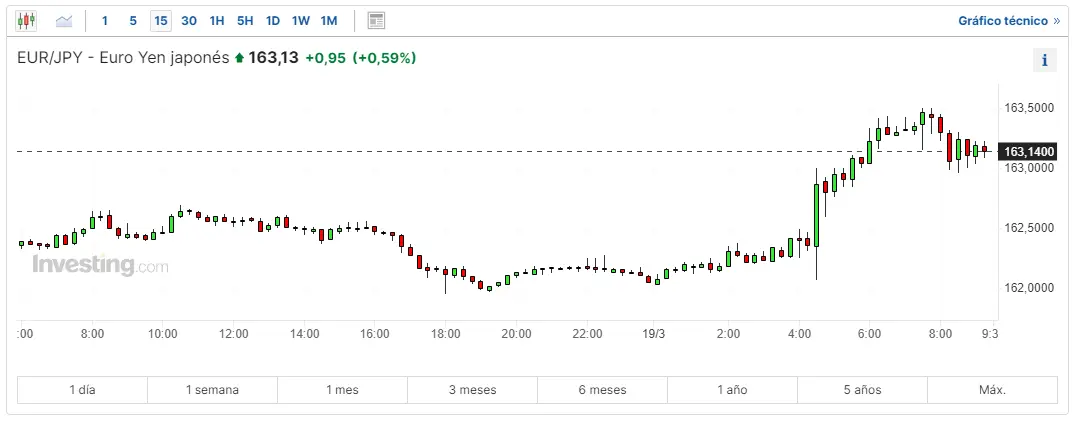Show the 3 meses range
This screenshot has height=423, width=1075.
click(472, 390)
